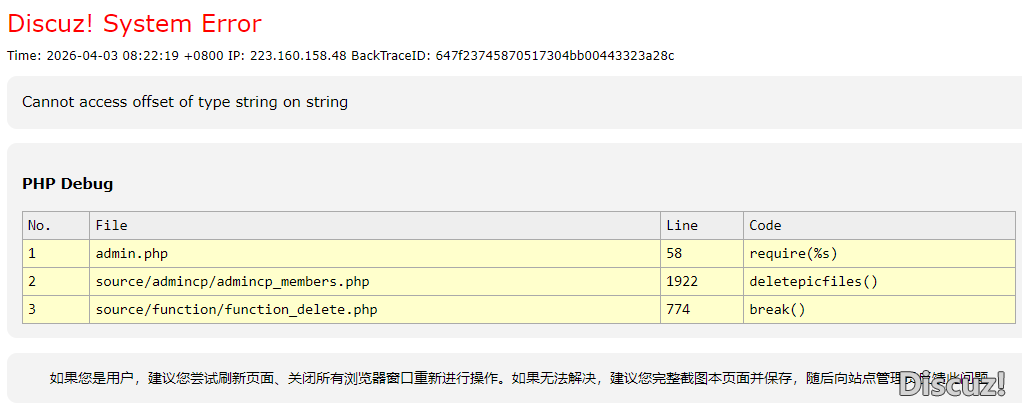Image resolution: width=1022 pixels, height=408 pixels.
Task: Click the Chinese help text in footer
Action: [470, 378]
